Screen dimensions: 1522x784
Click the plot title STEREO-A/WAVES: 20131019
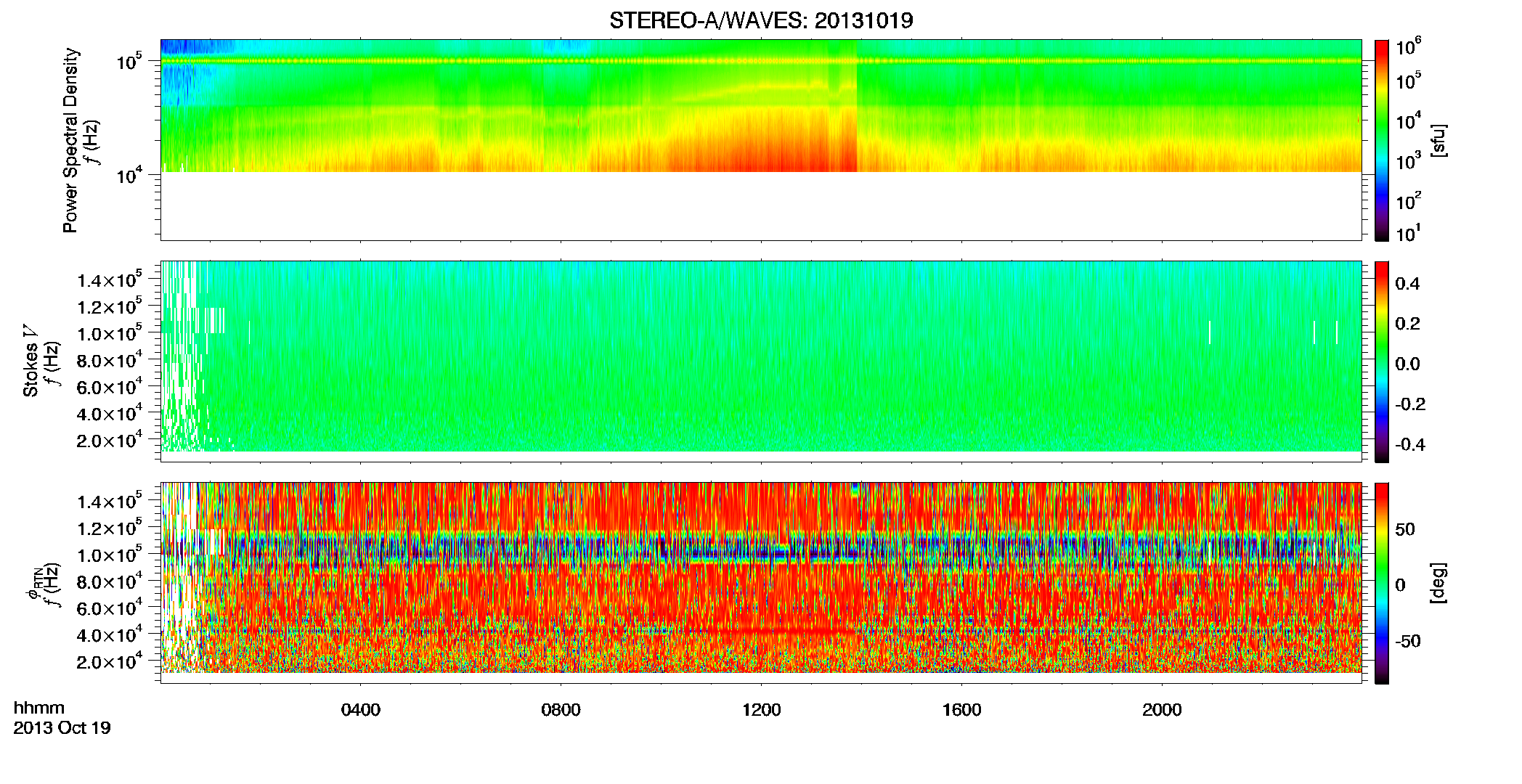point(761,20)
